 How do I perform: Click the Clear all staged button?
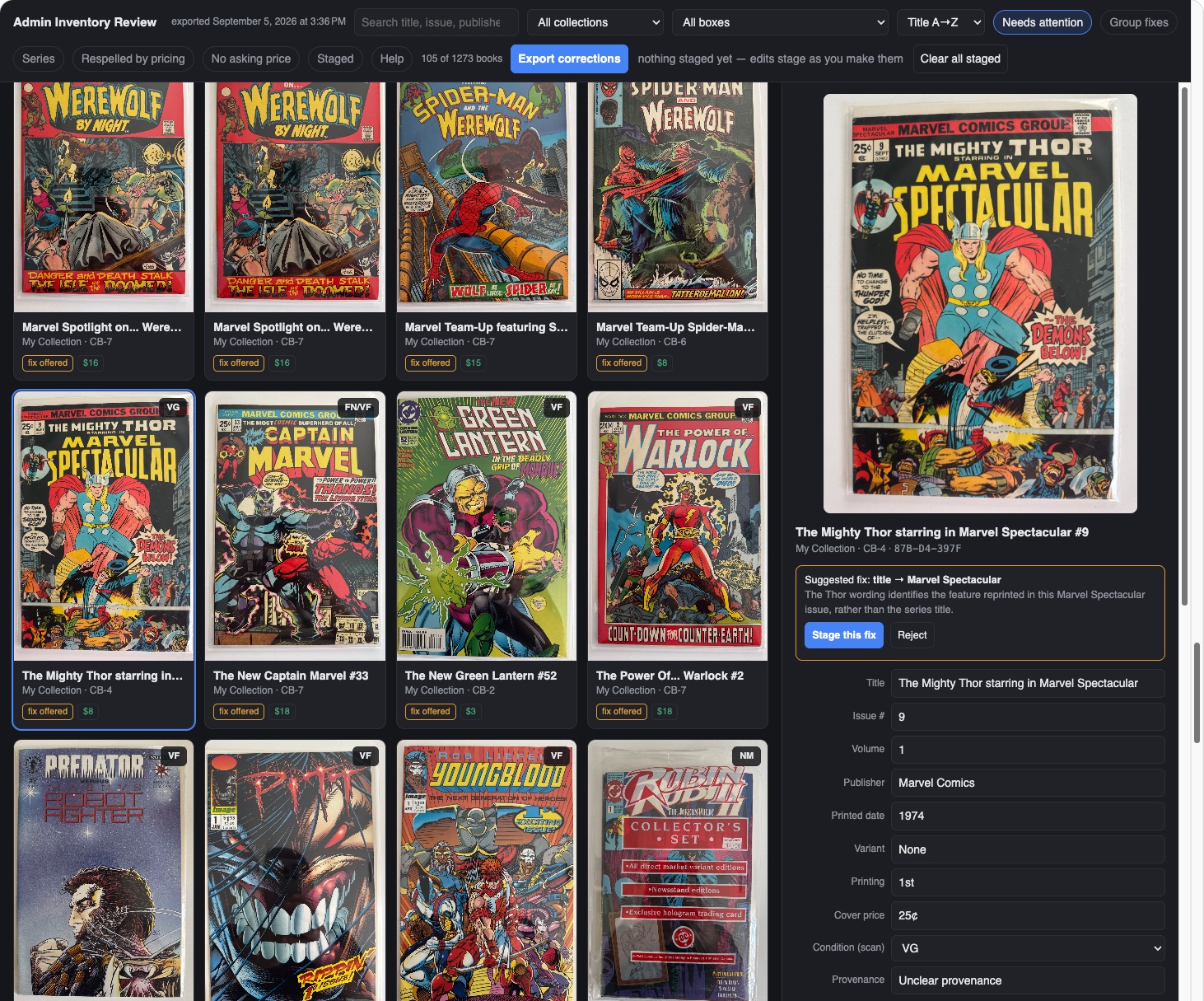point(960,58)
